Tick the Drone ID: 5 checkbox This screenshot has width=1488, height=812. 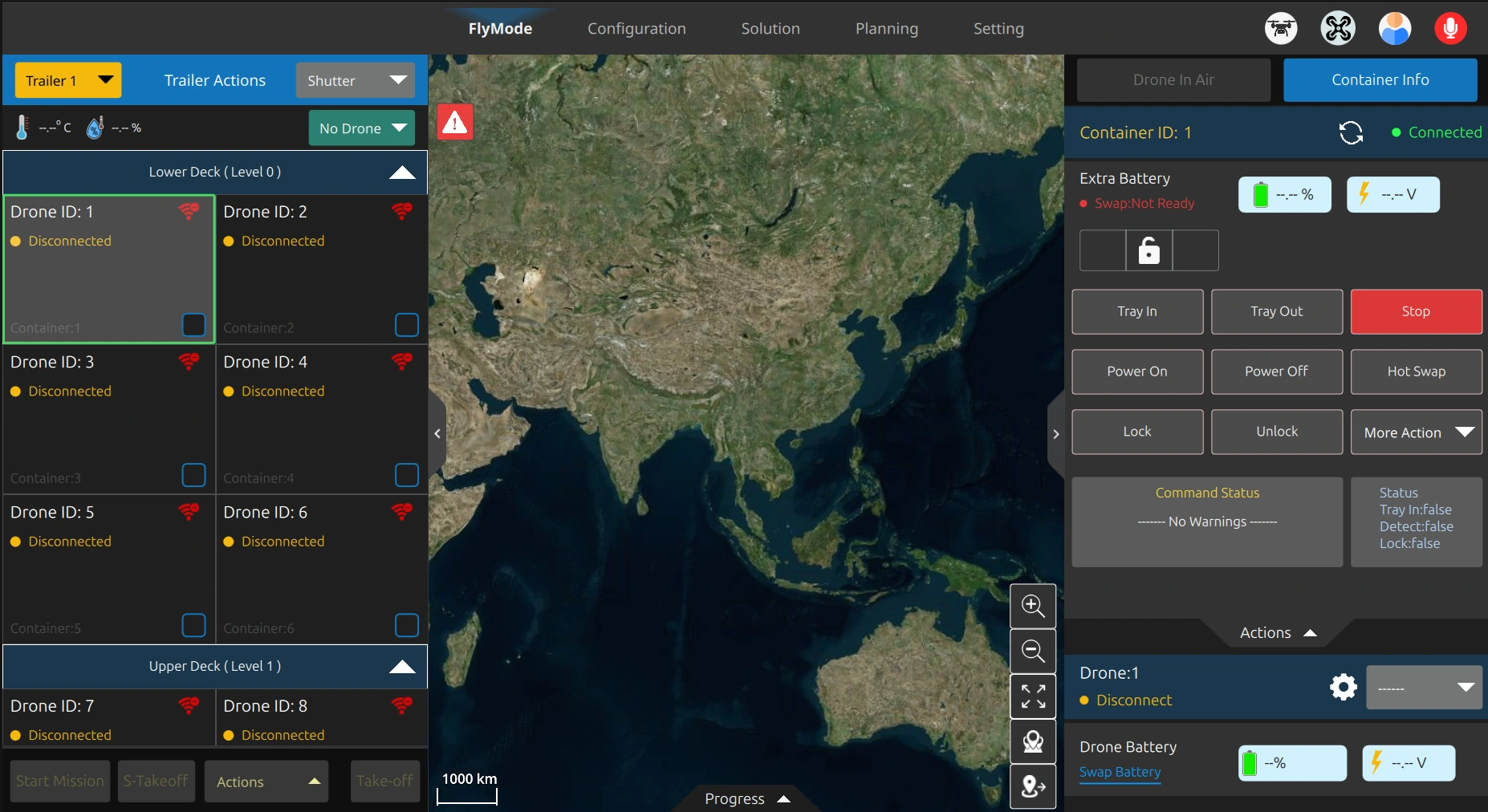point(194,625)
